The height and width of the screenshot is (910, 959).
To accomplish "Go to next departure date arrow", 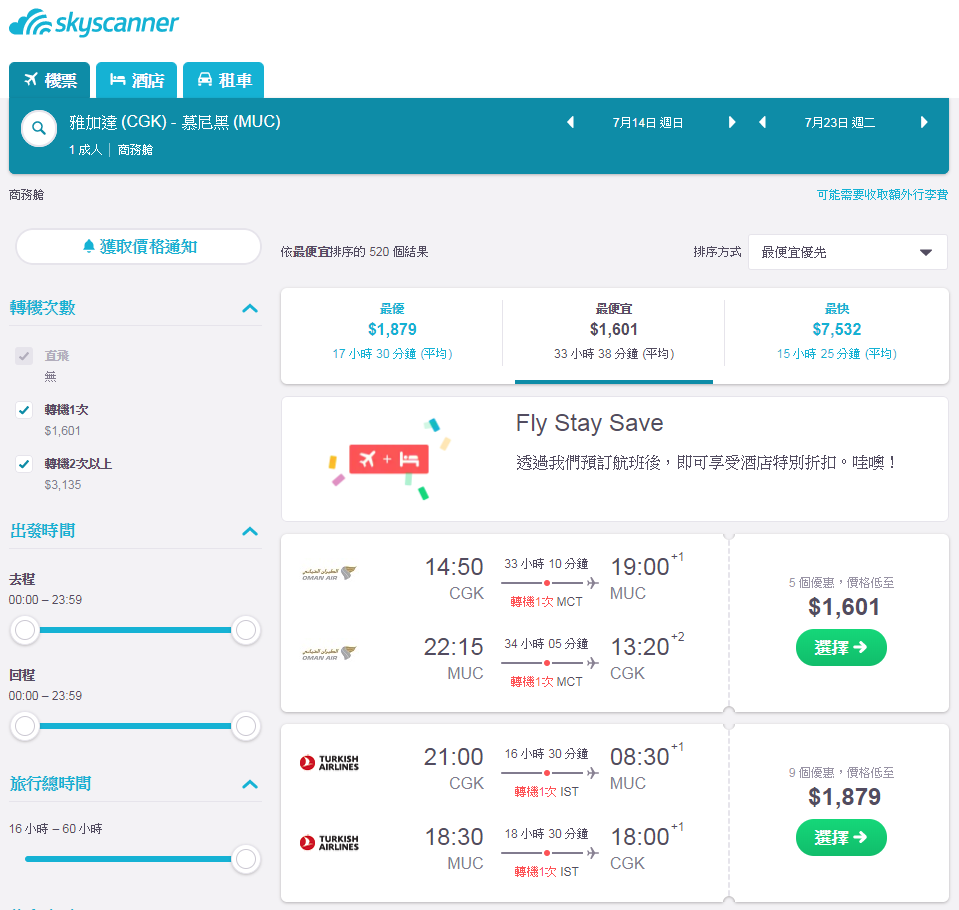I will click(731, 122).
